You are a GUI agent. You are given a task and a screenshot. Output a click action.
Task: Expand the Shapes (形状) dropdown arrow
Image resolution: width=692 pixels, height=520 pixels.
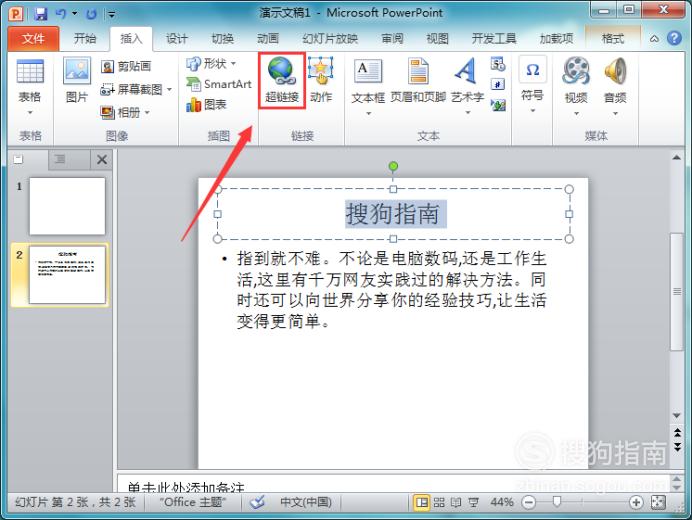pyautogui.click(x=233, y=64)
